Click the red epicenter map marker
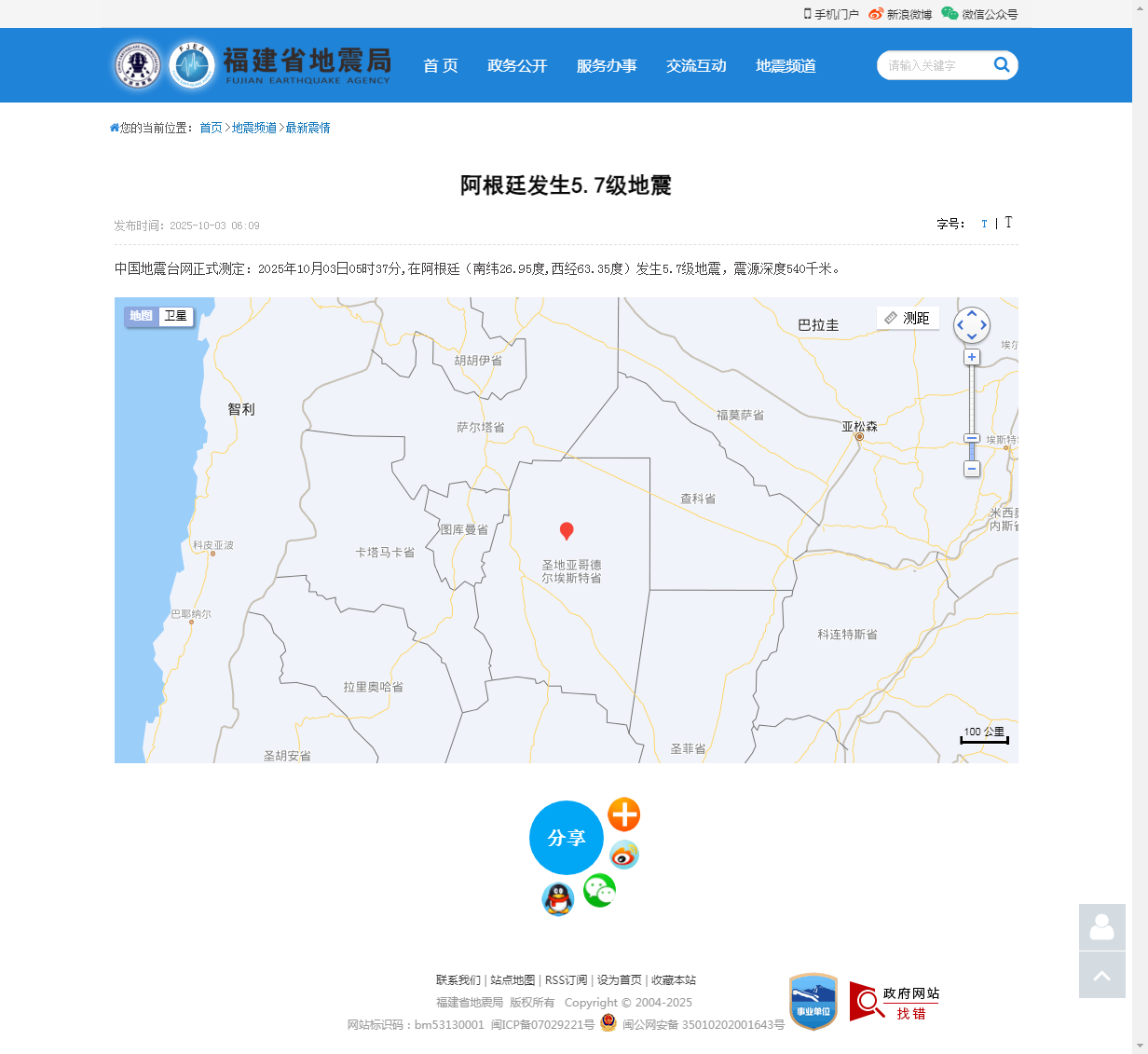Screen dimensions: 1148x1054 [x=566, y=531]
